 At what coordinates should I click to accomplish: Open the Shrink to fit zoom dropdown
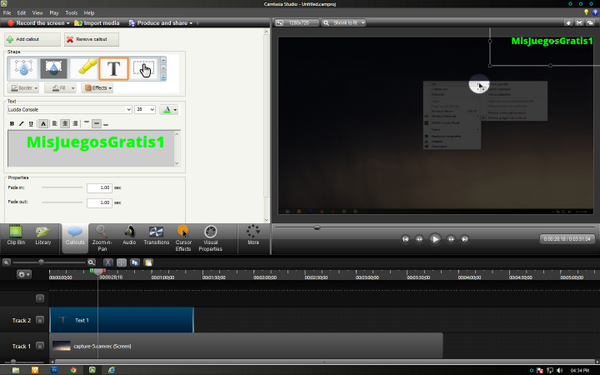click(x=344, y=23)
